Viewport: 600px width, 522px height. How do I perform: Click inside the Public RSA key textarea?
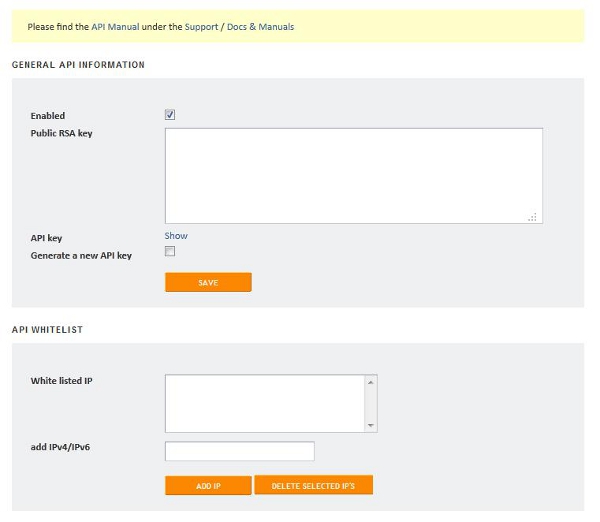point(353,175)
